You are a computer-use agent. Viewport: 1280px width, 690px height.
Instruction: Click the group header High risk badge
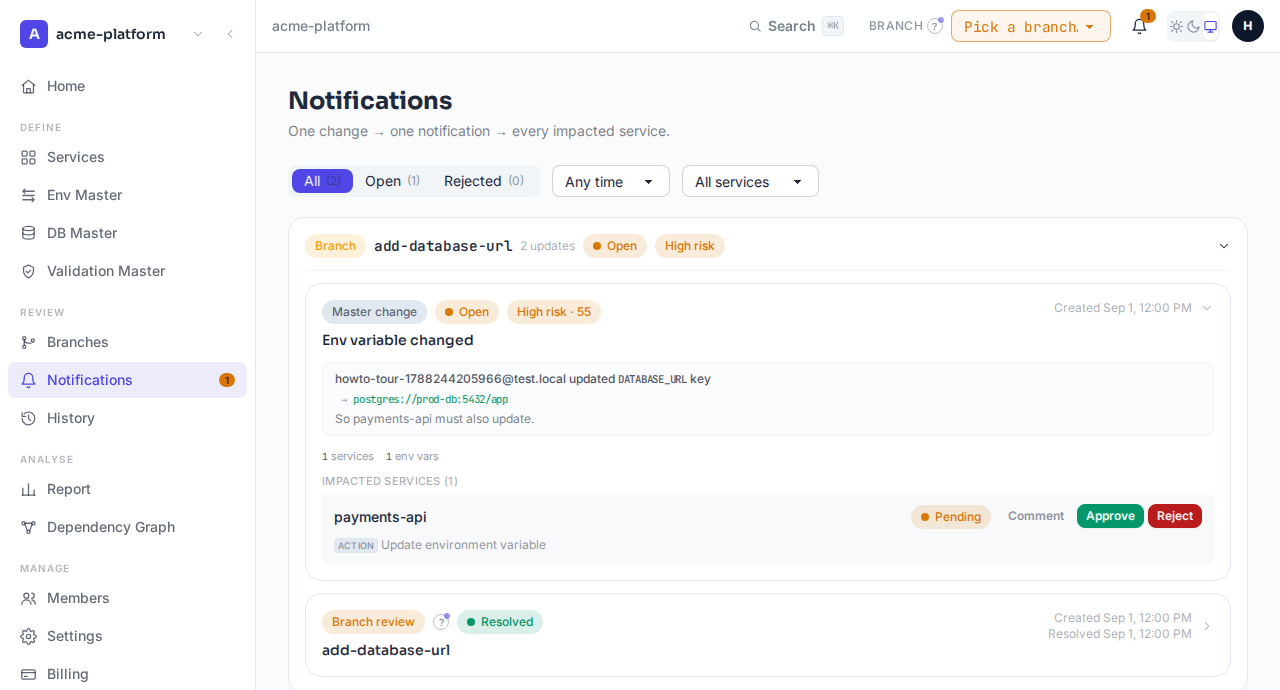690,246
